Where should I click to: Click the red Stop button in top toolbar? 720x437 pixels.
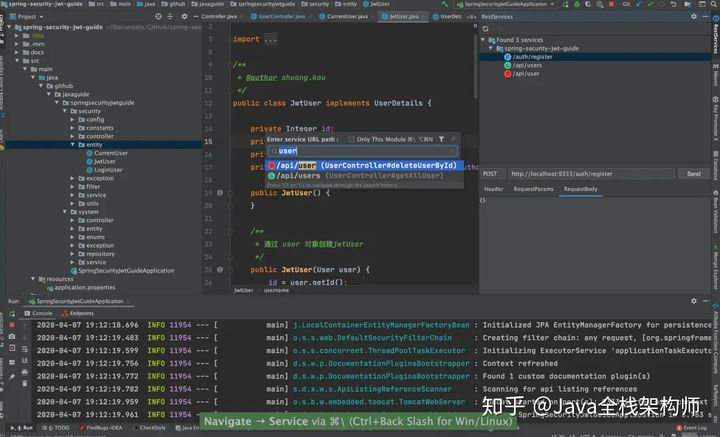pyautogui.click(x=611, y=4)
